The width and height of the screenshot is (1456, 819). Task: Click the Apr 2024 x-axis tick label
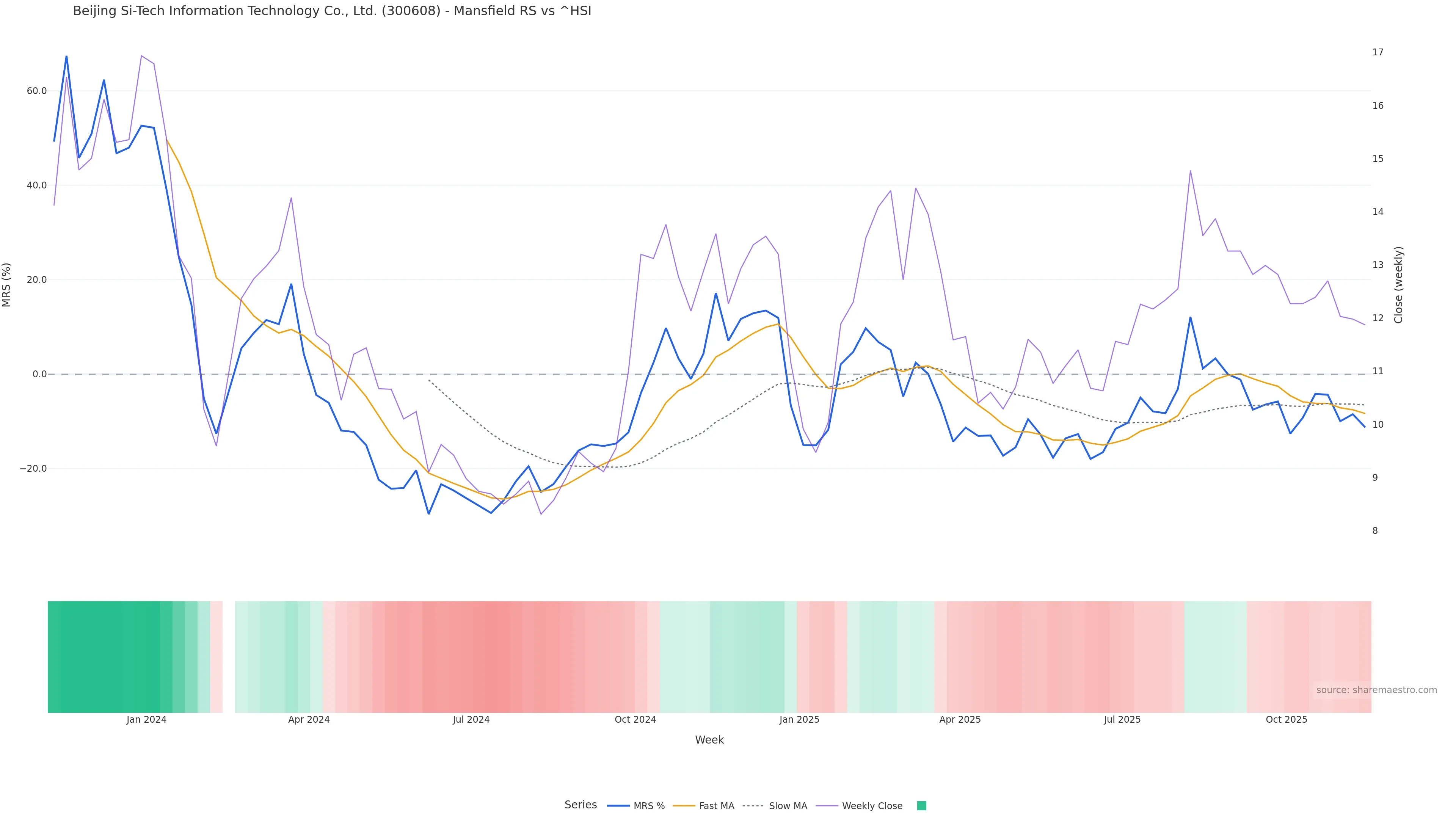point(309,720)
